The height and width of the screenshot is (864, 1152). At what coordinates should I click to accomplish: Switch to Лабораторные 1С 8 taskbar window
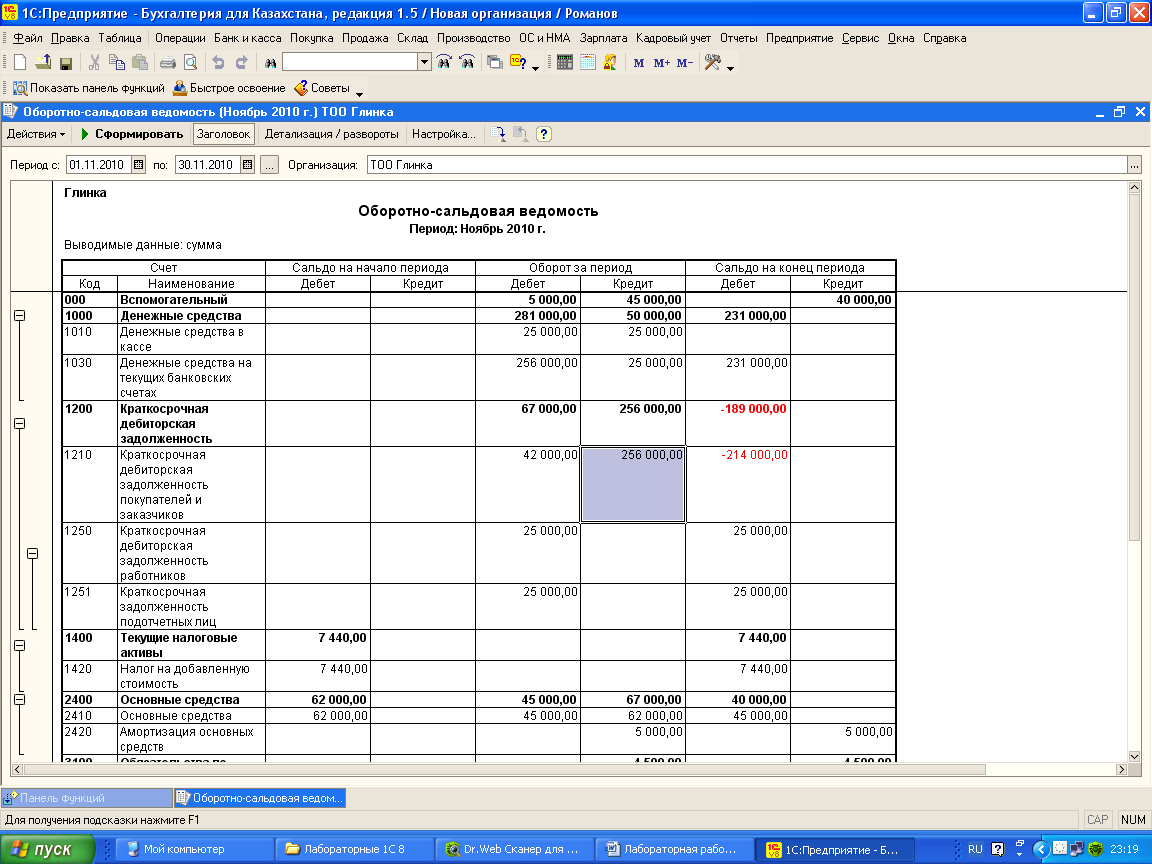point(353,849)
